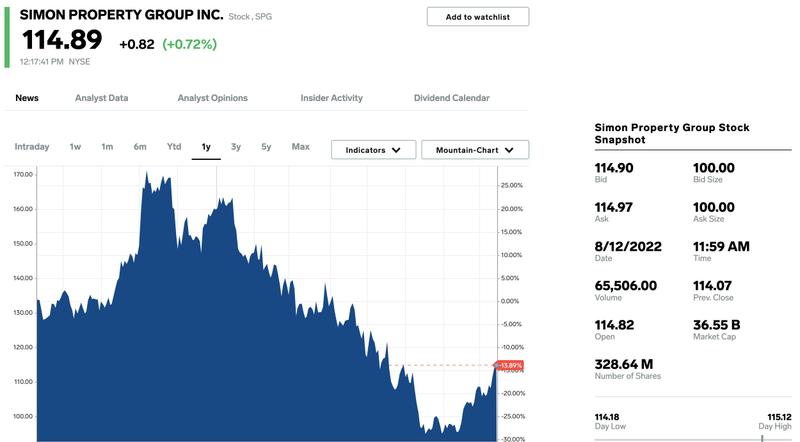The width and height of the screenshot is (800, 442).
Task: Switch chart to Ytd range
Action: (x=174, y=147)
